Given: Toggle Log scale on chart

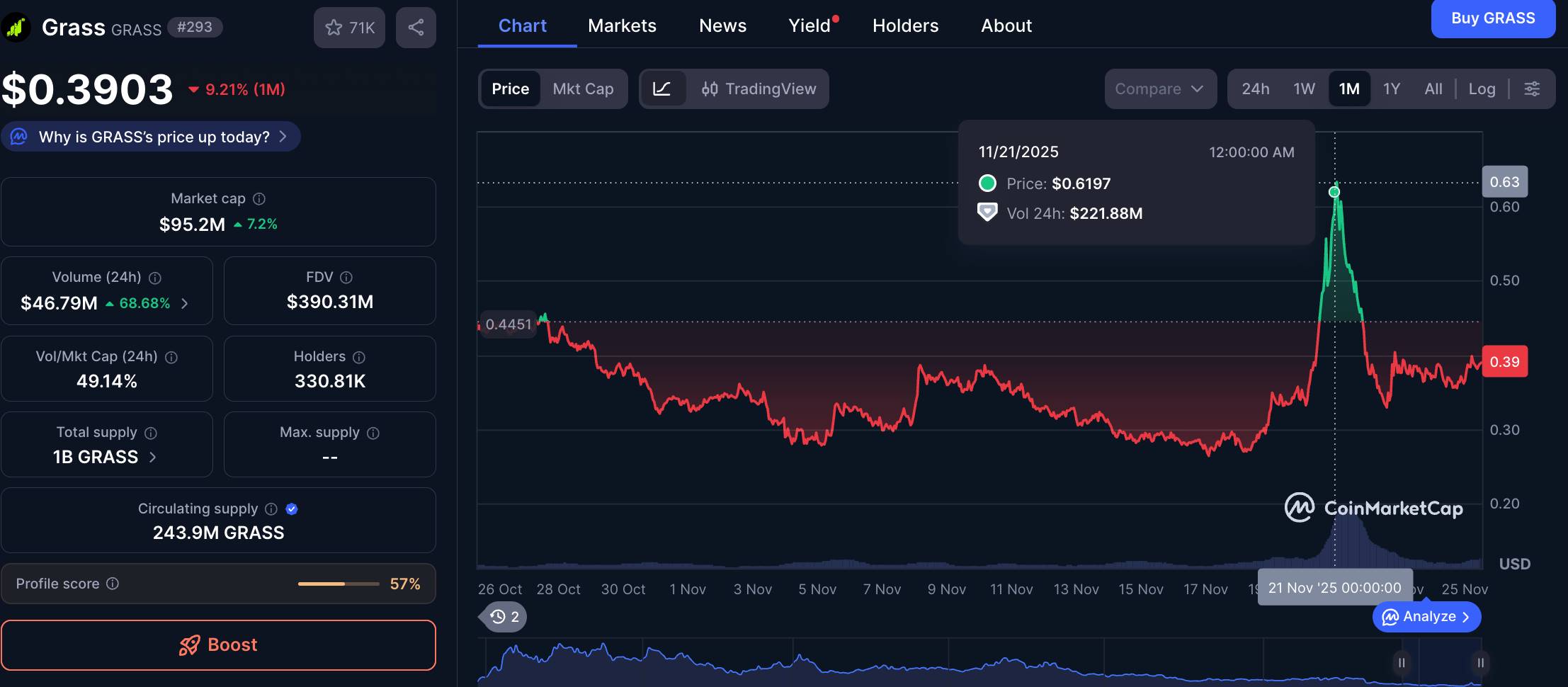Looking at the screenshot, I should pyautogui.click(x=1482, y=89).
